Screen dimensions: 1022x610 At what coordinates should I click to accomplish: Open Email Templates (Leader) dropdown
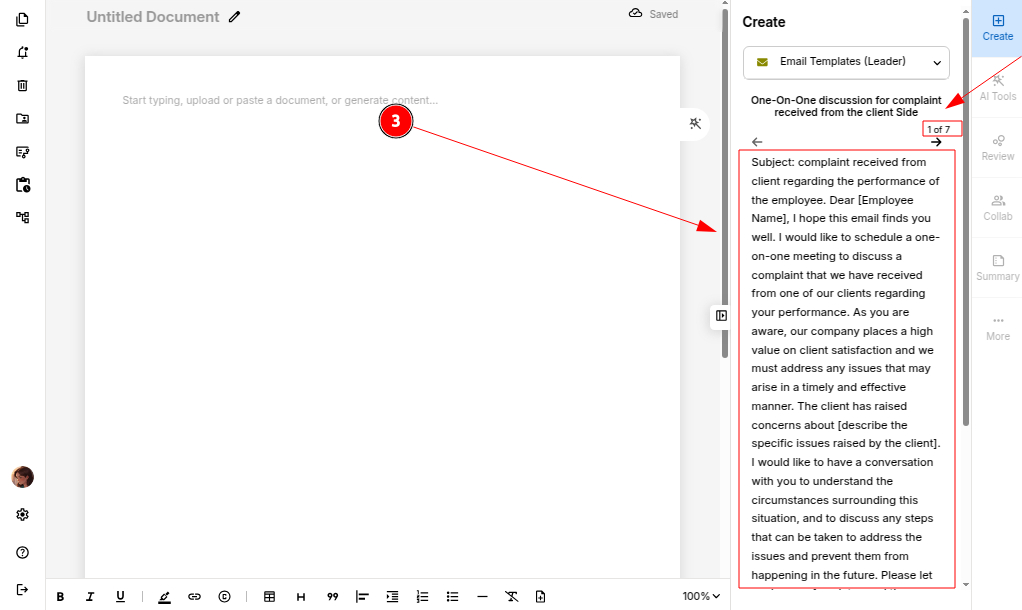tap(846, 62)
